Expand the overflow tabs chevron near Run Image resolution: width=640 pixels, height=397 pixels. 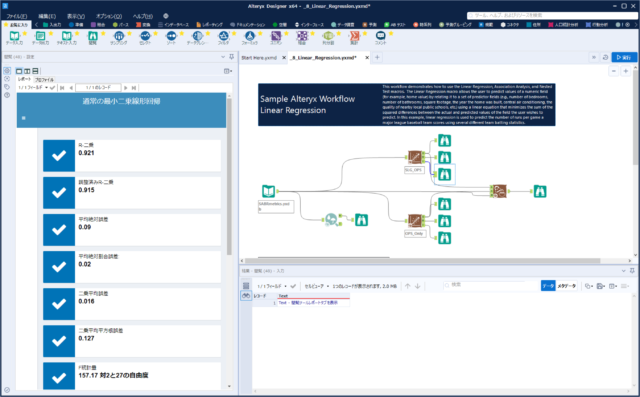[593, 58]
